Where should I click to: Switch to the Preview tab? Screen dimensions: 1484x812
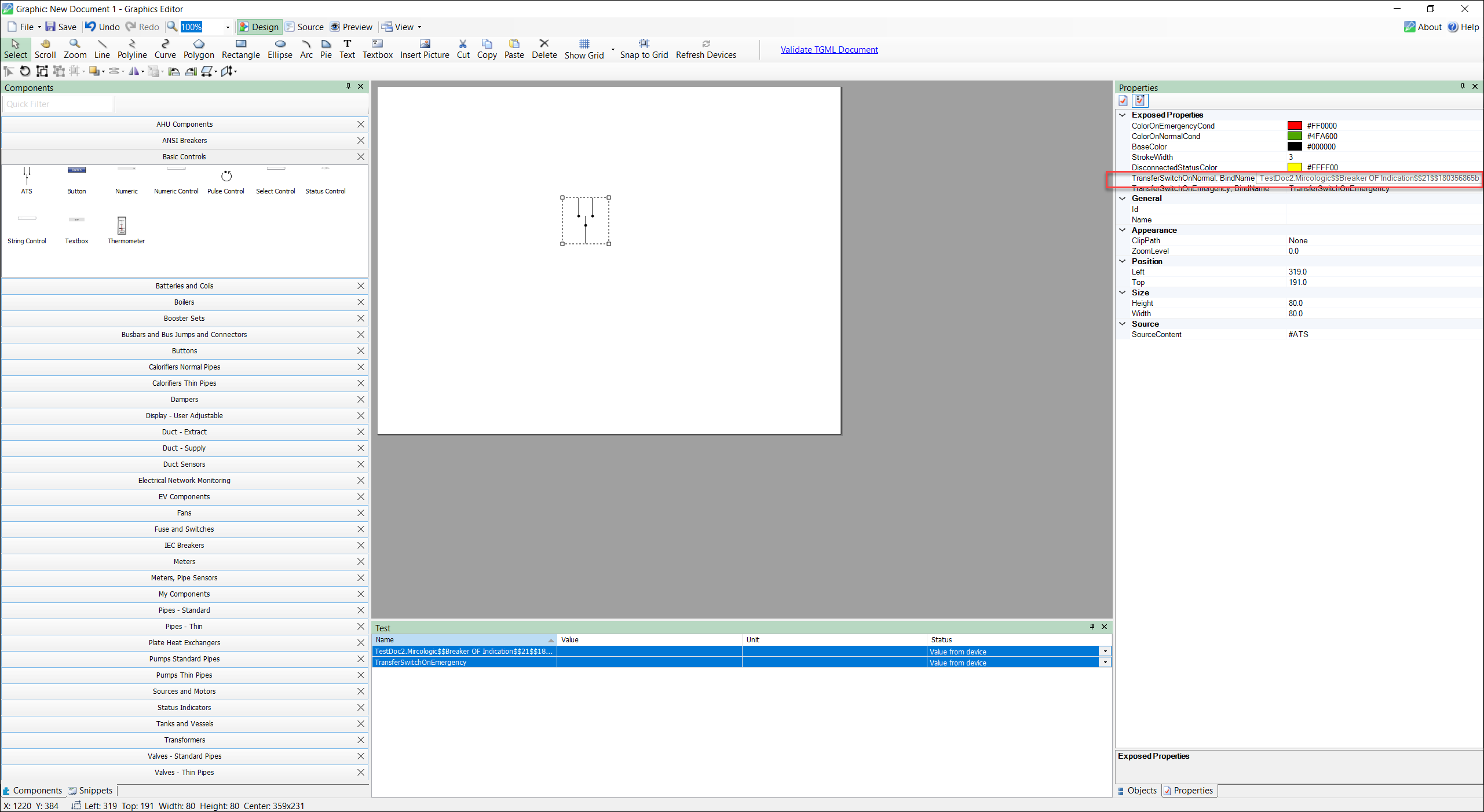[x=351, y=27]
